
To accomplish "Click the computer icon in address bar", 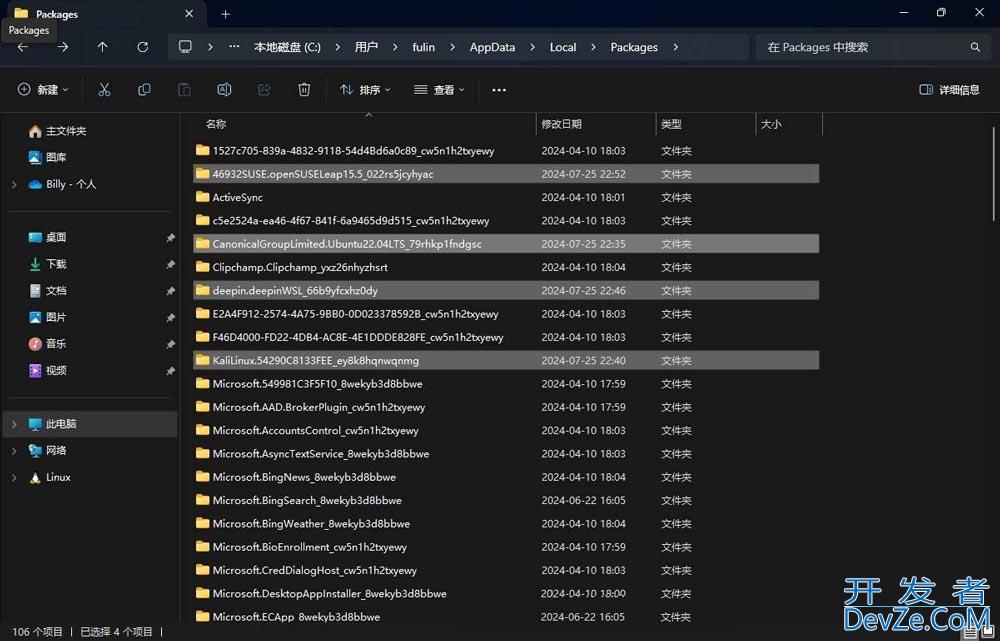I will [x=185, y=47].
